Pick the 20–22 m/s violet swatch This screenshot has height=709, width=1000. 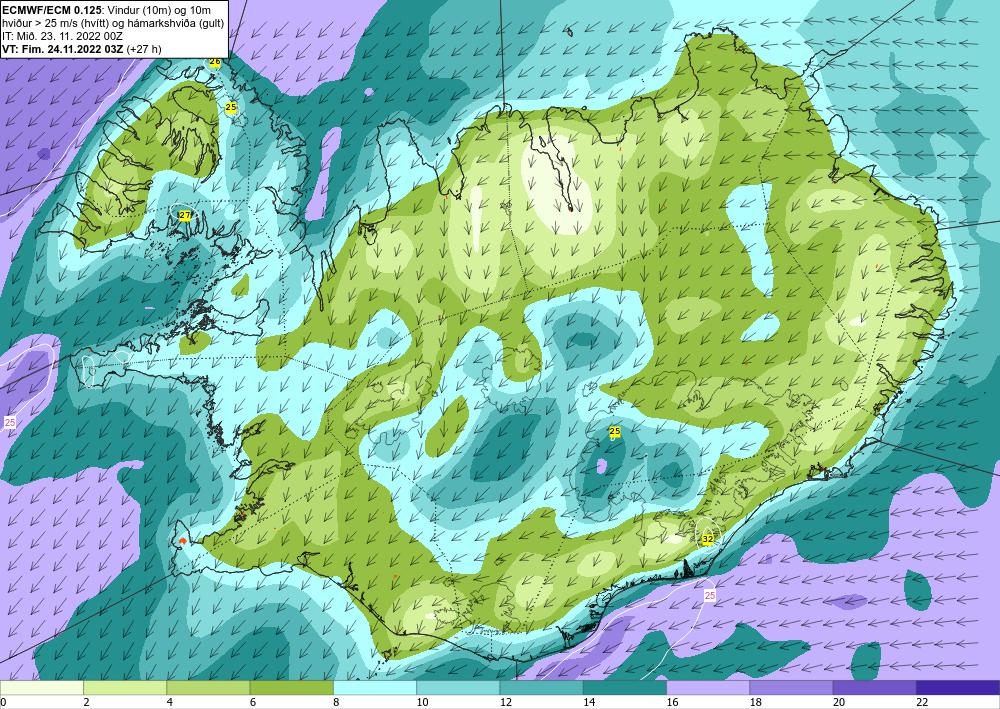click(x=874, y=688)
